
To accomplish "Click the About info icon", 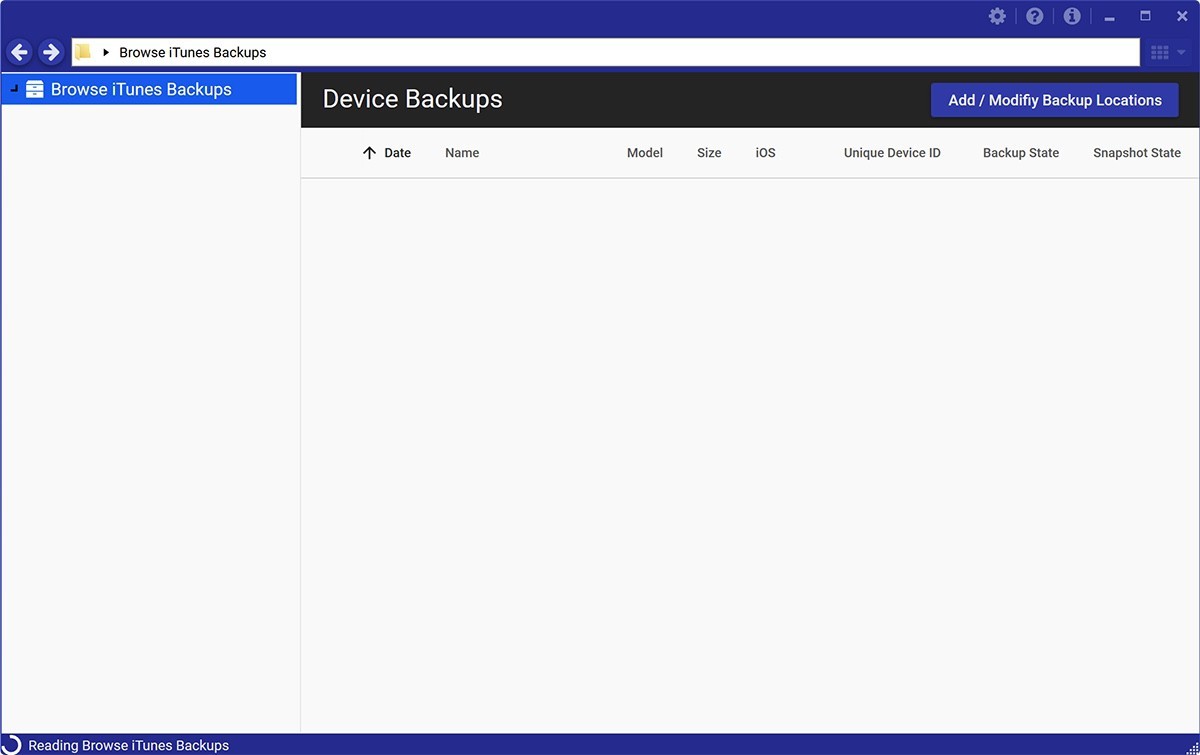I will click(x=1071, y=16).
